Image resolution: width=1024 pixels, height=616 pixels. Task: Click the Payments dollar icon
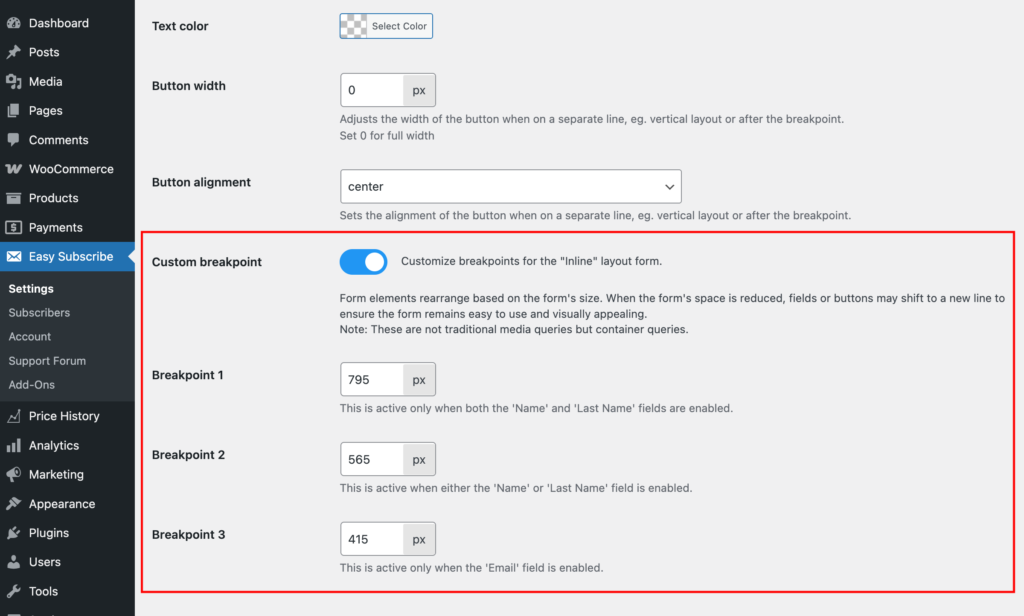[14, 227]
